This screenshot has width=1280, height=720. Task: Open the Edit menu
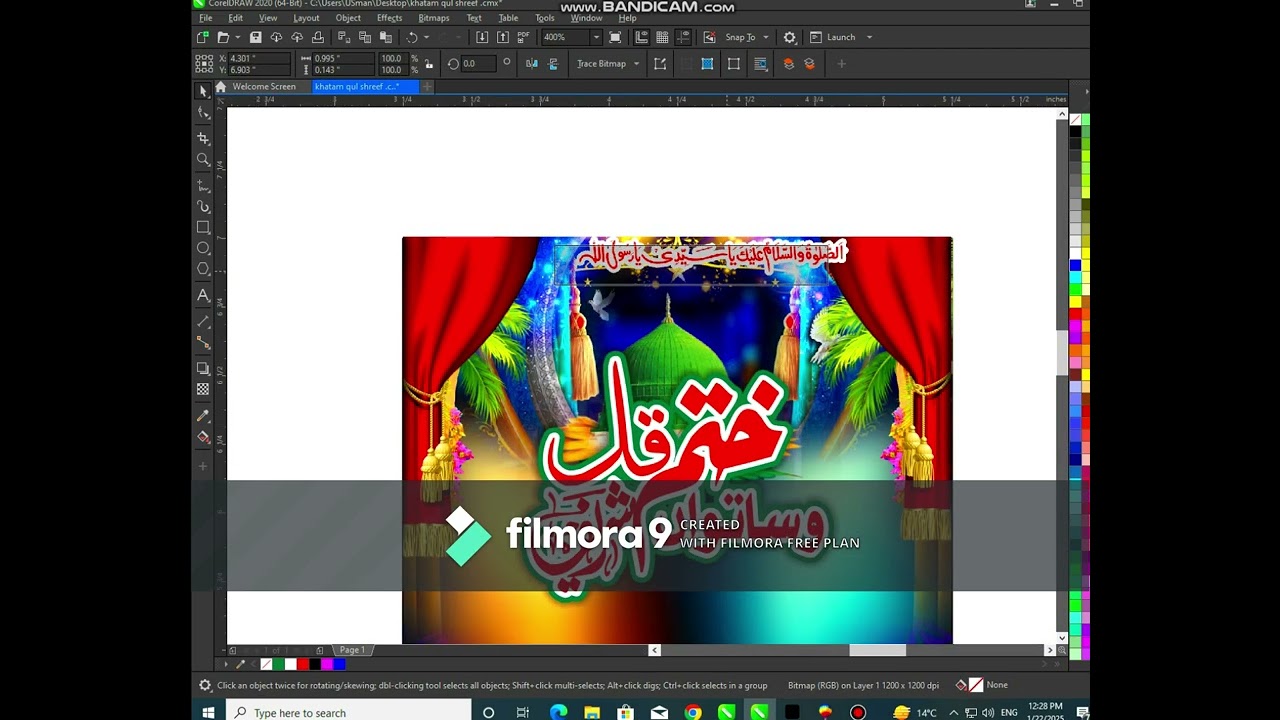coord(235,18)
